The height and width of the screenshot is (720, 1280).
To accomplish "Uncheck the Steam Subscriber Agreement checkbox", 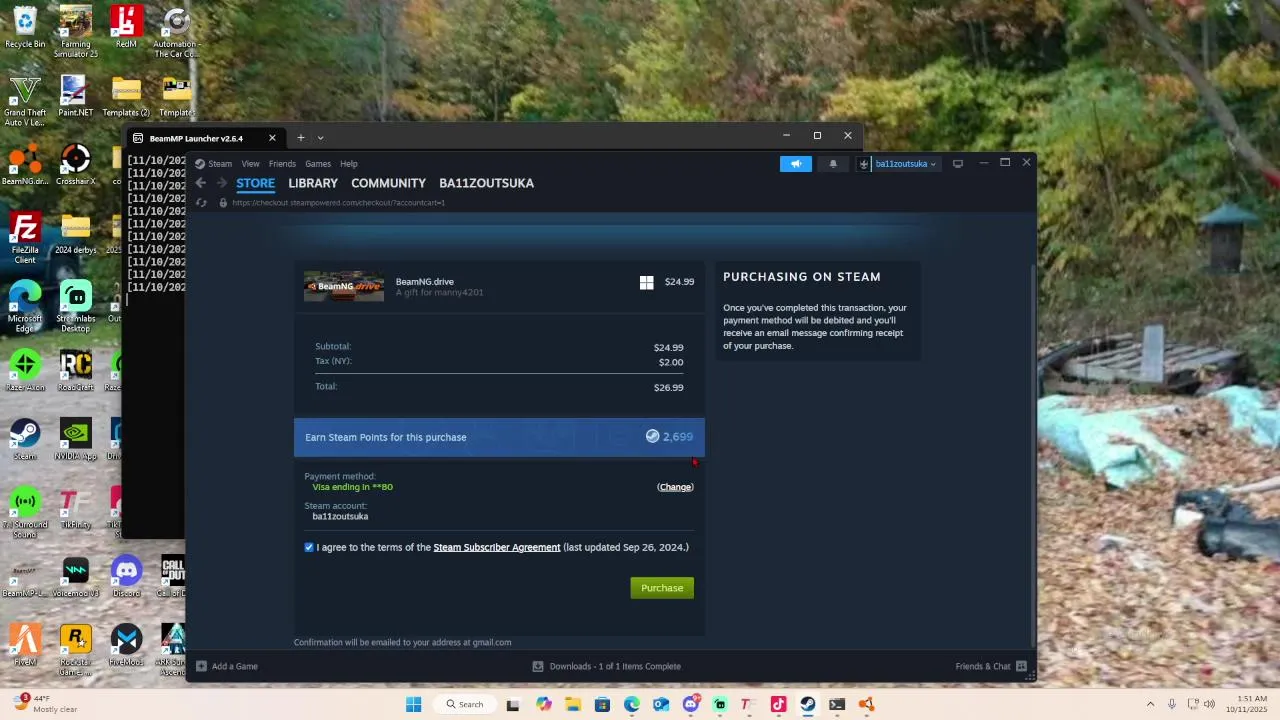I will 309,547.
